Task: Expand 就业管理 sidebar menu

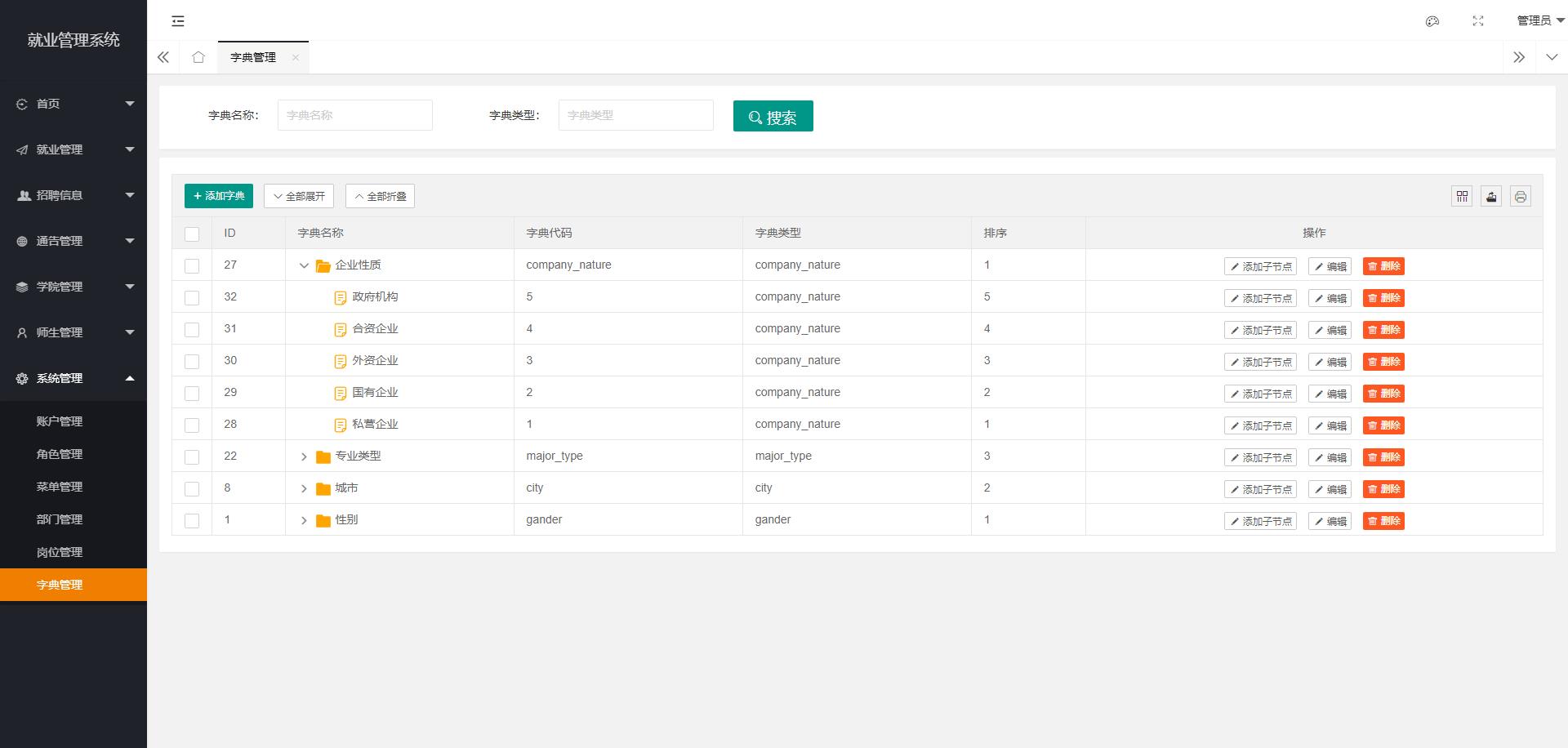Action: (73, 149)
